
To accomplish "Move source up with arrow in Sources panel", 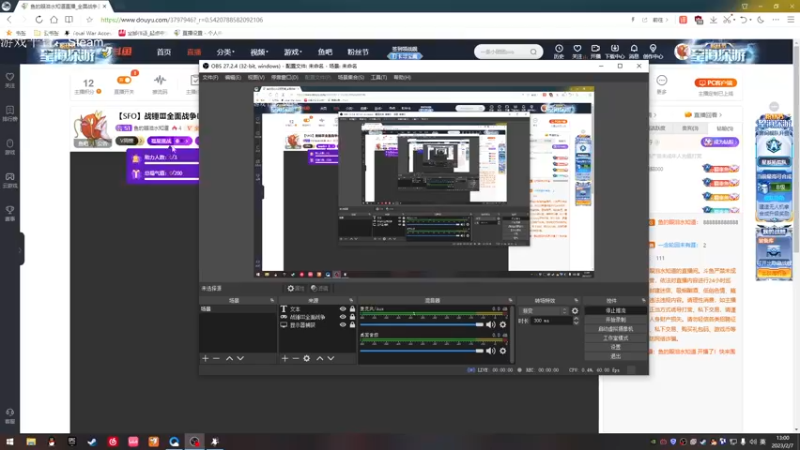I will 320,359.
